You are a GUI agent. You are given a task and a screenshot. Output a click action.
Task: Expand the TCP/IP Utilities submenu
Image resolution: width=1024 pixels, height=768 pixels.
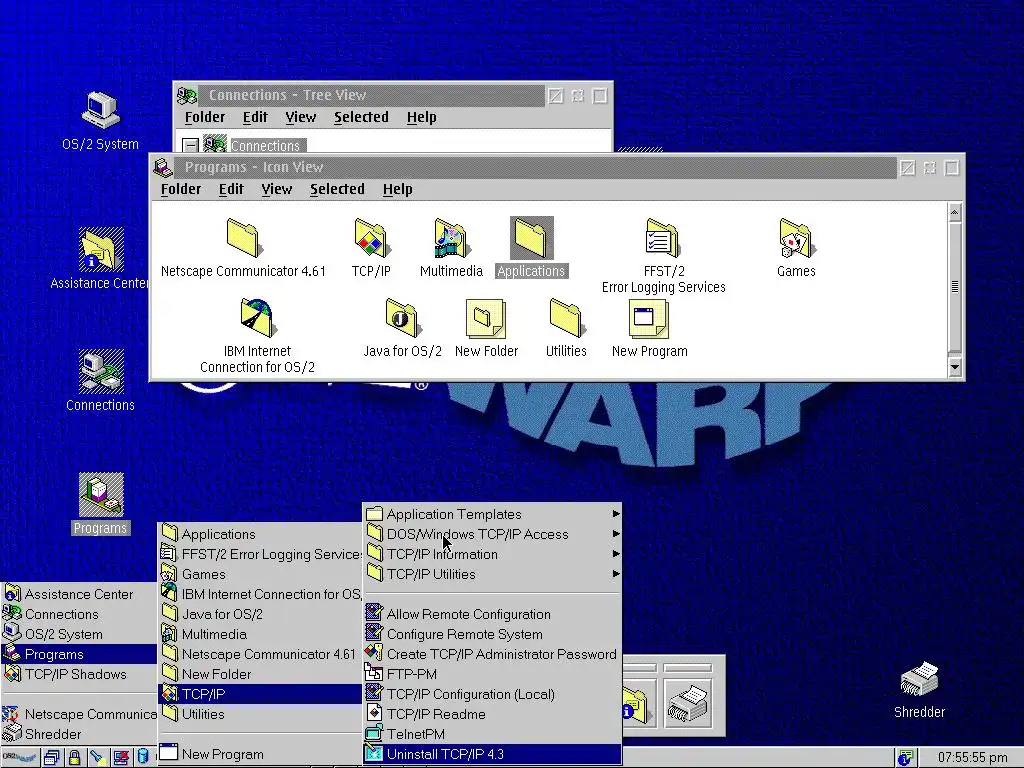click(x=492, y=574)
